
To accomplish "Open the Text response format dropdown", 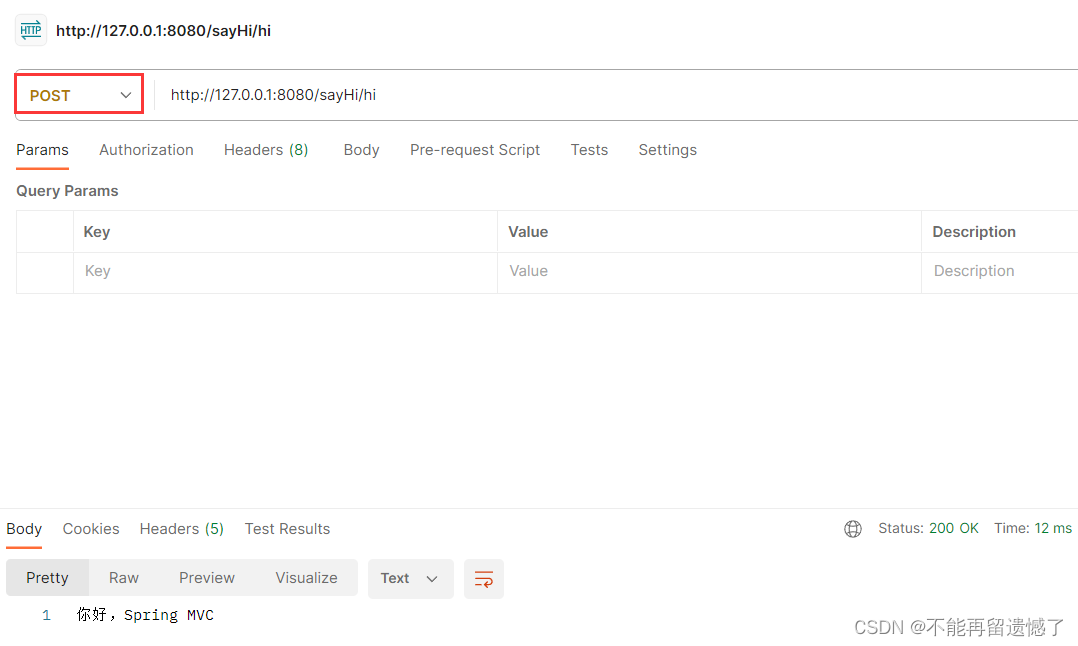I will click(x=410, y=579).
